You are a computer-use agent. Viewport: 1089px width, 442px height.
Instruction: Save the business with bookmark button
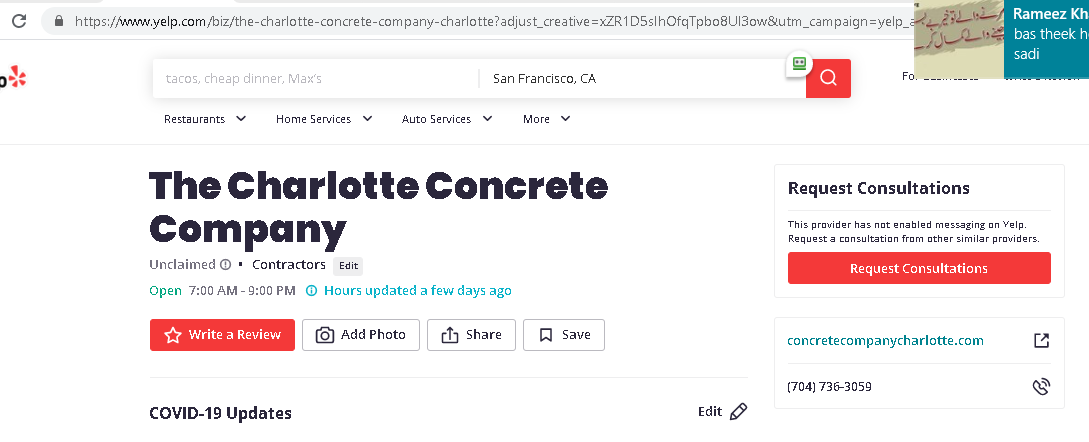point(564,335)
